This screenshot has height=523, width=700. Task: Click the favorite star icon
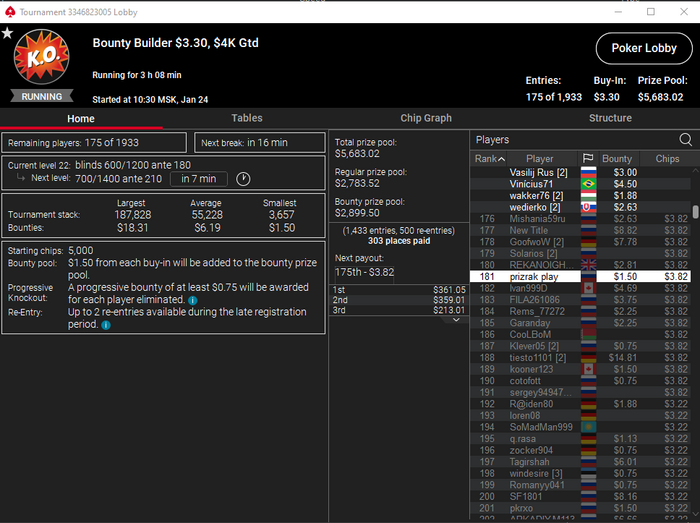pyautogui.click(x=7, y=33)
